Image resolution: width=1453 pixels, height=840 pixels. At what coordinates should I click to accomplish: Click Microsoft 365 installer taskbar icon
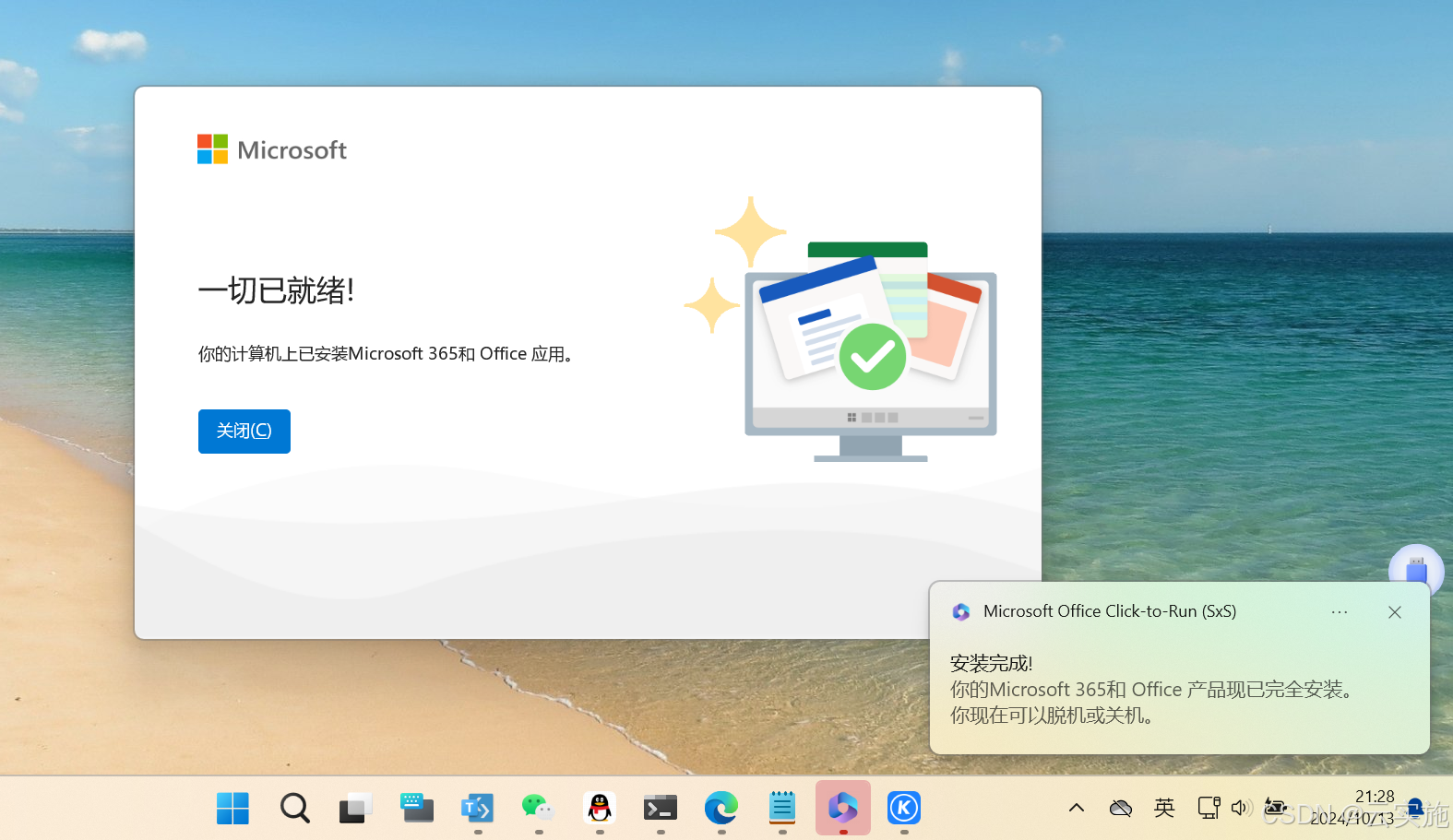coord(843,809)
